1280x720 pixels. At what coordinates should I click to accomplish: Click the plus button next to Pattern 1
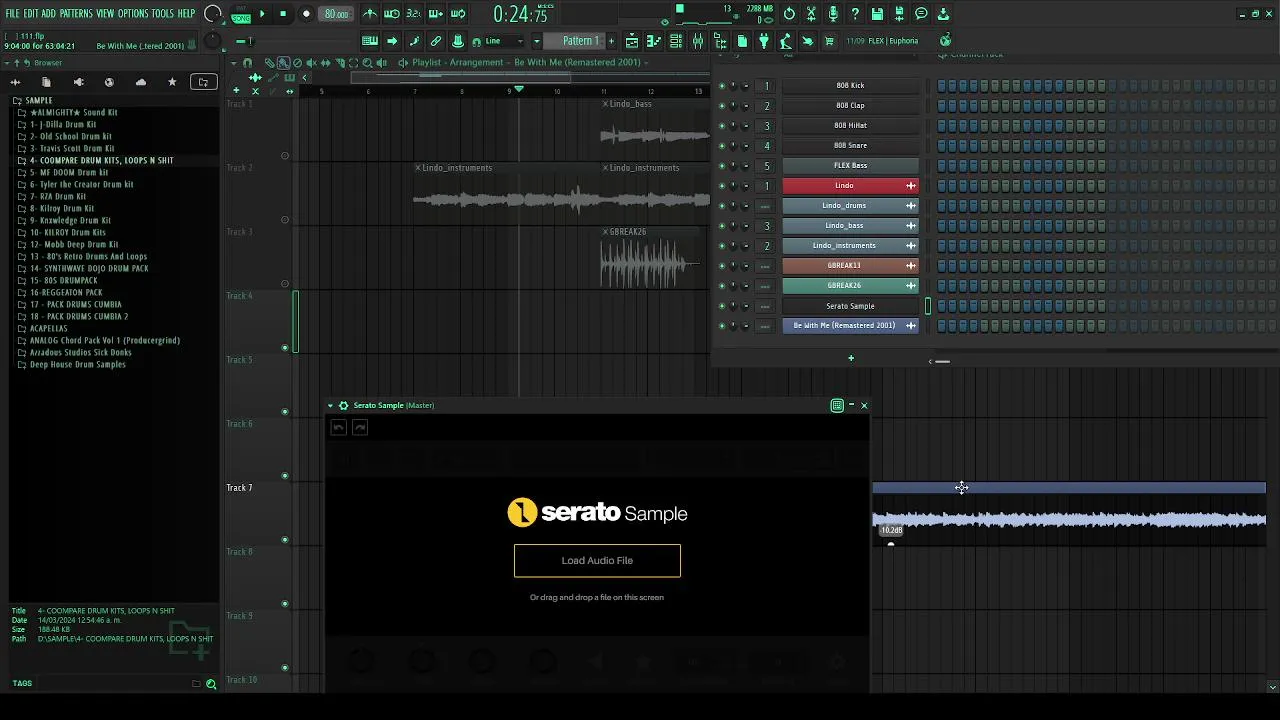611,41
